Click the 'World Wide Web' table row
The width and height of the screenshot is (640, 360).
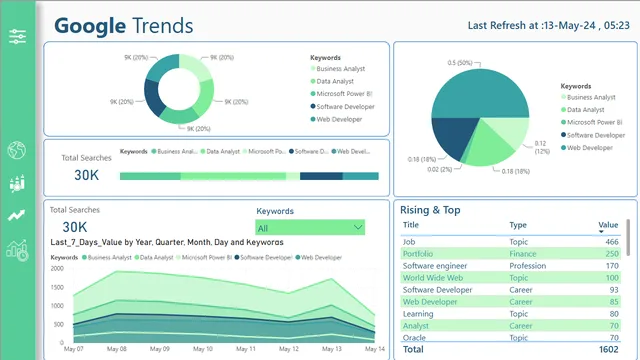(x=510, y=278)
